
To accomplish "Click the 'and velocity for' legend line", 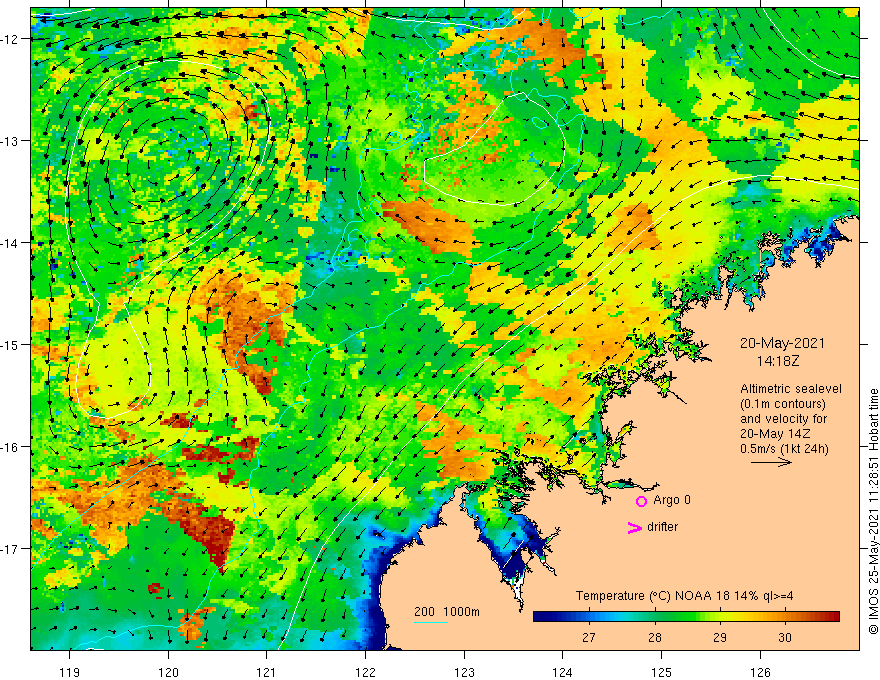I will click(x=783, y=419).
